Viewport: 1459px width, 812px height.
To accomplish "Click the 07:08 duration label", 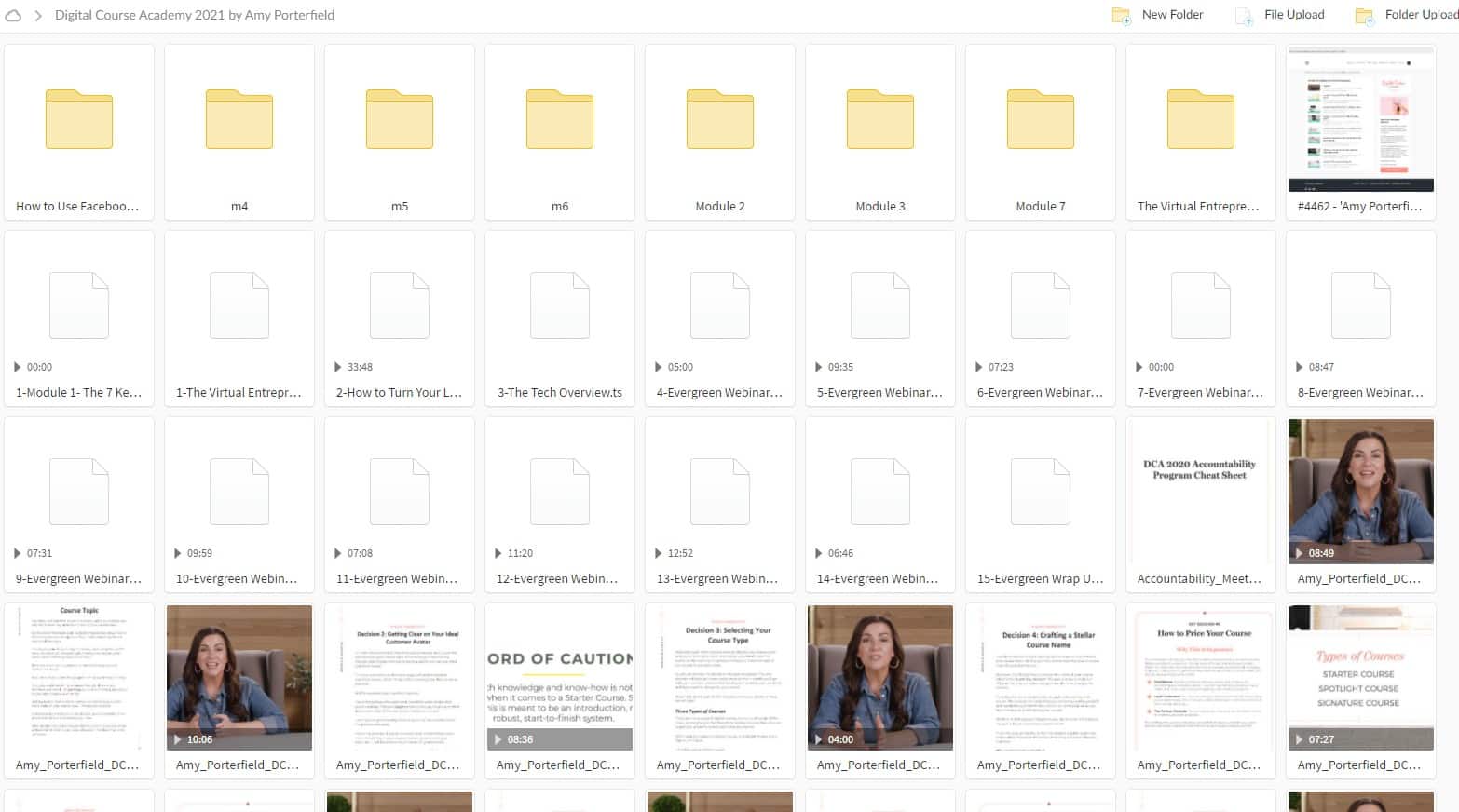I will pyautogui.click(x=360, y=553).
